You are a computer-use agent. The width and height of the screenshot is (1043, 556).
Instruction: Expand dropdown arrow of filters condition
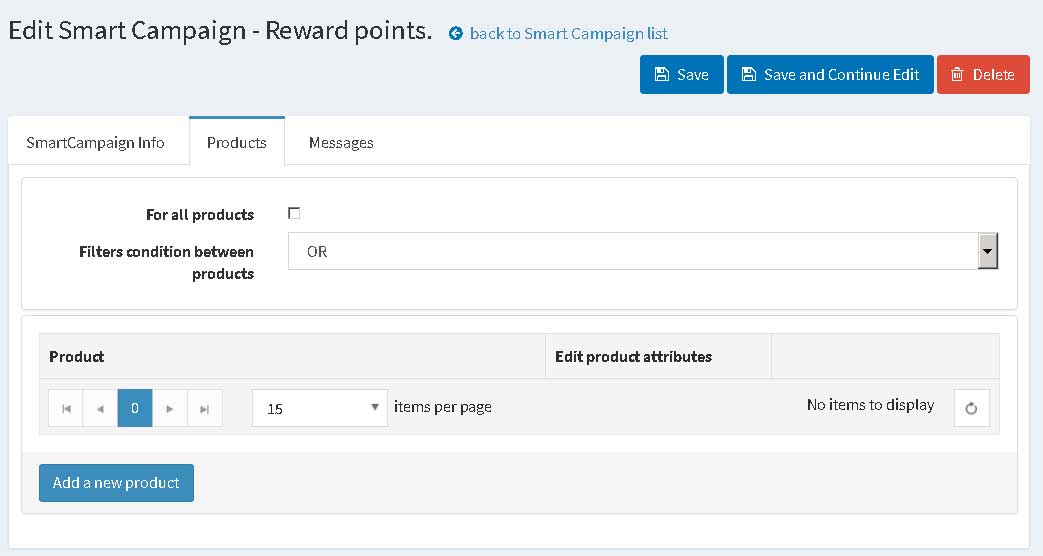pos(988,251)
